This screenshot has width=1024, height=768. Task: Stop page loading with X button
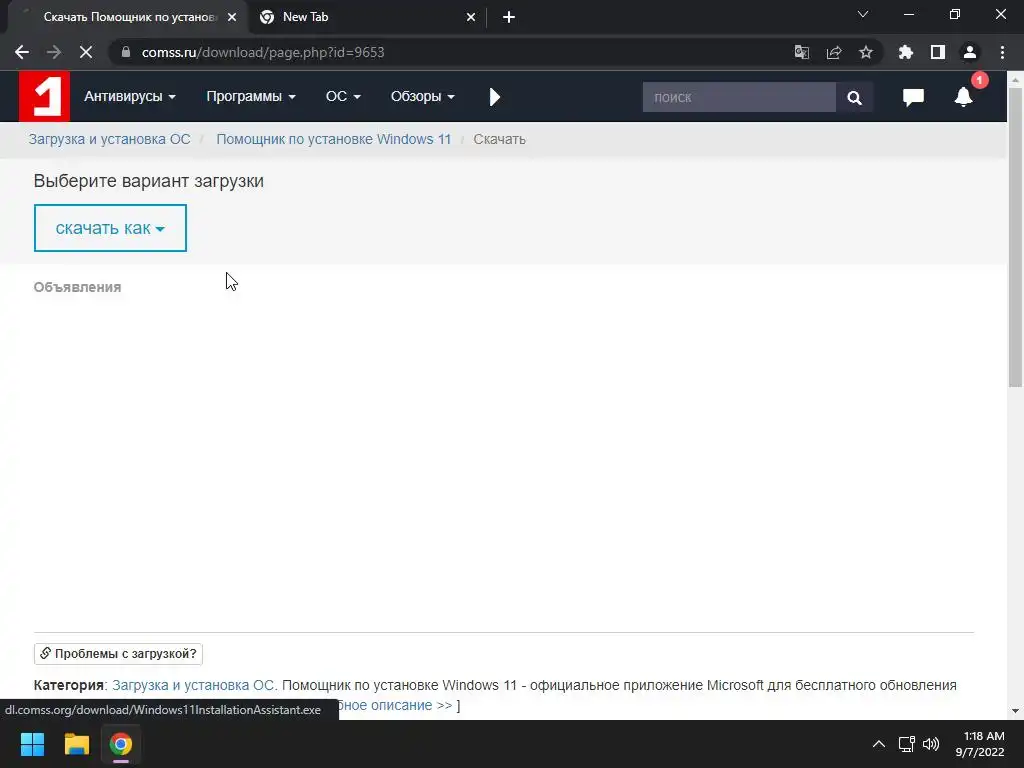coord(86,52)
